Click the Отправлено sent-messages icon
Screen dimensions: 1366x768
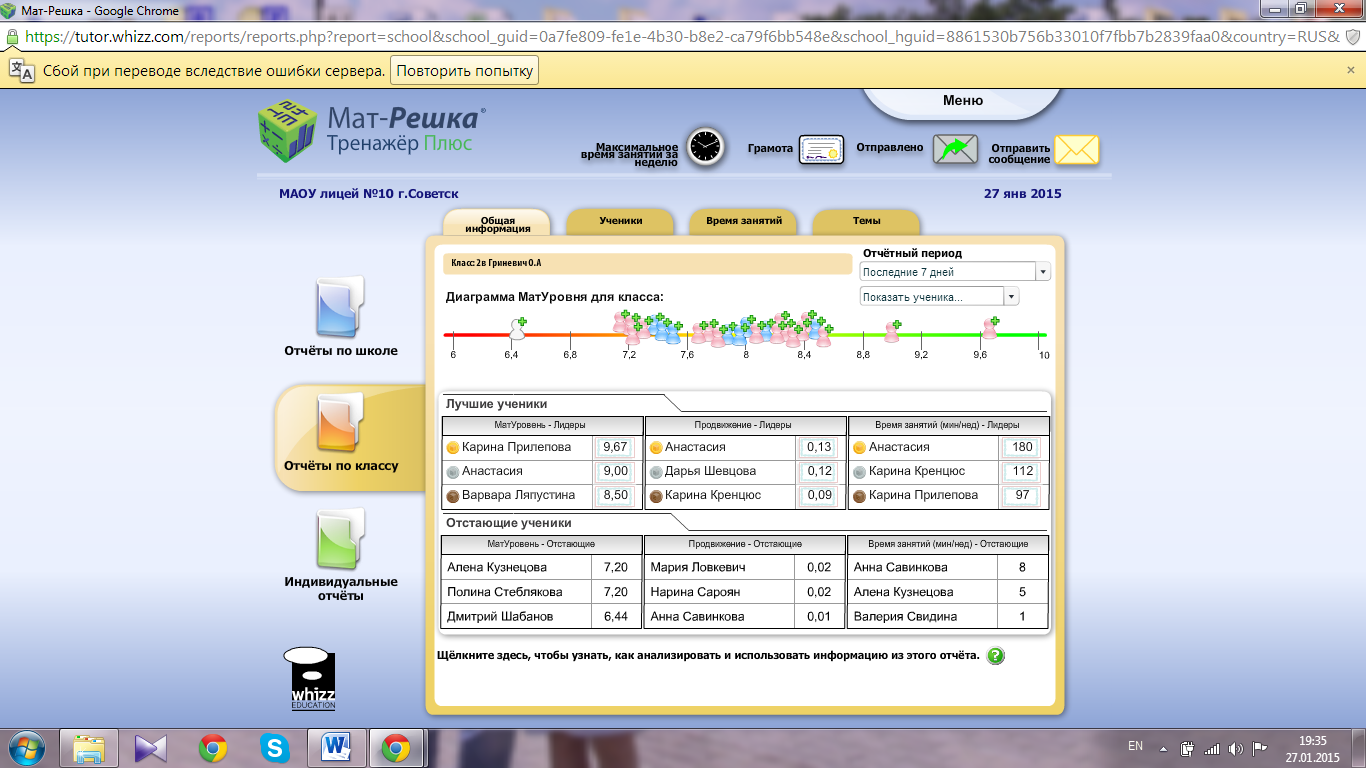coord(955,149)
